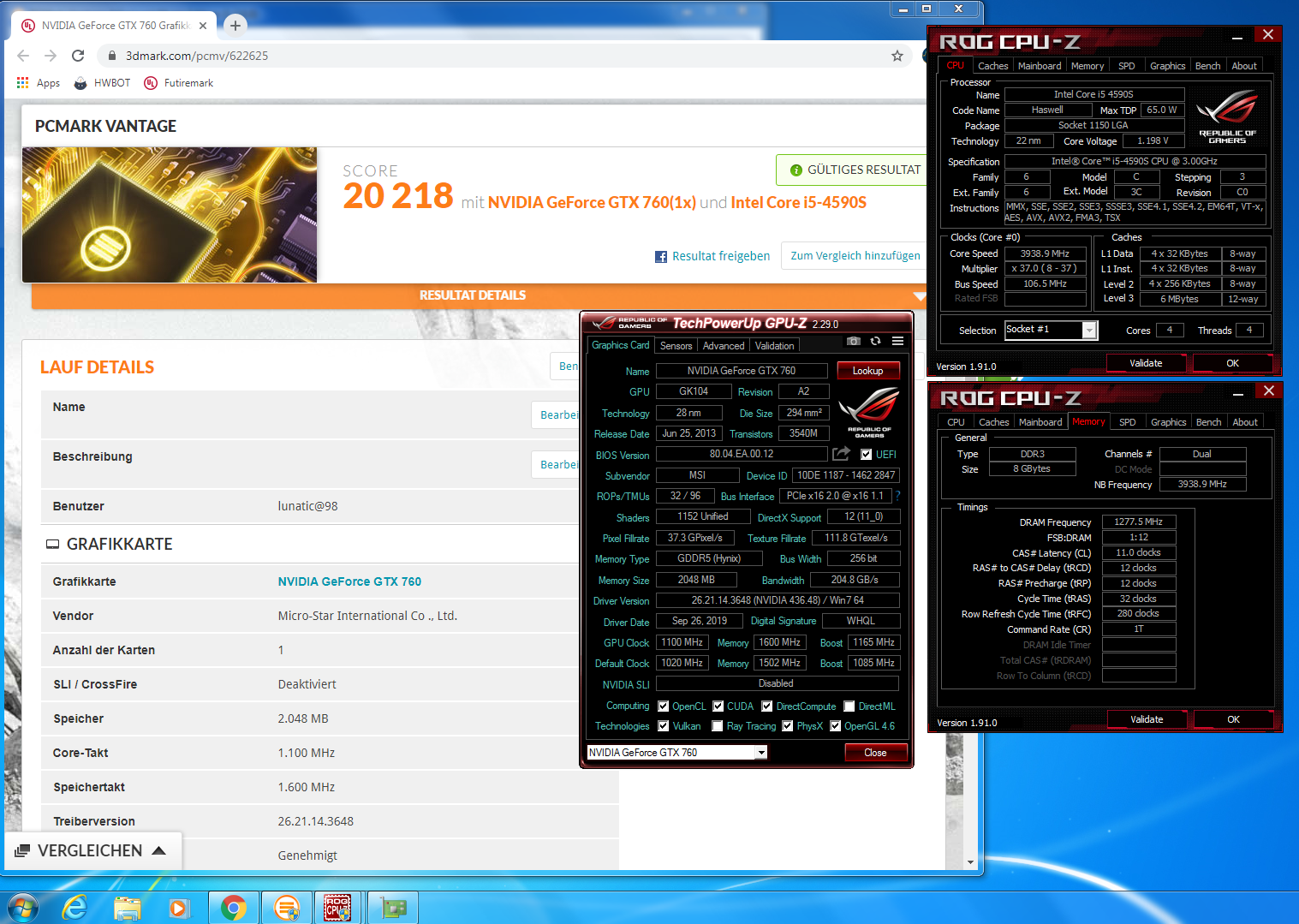1299x924 pixels.
Task: Click the site lock icon in address bar
Action: click(x=111, y=56)
